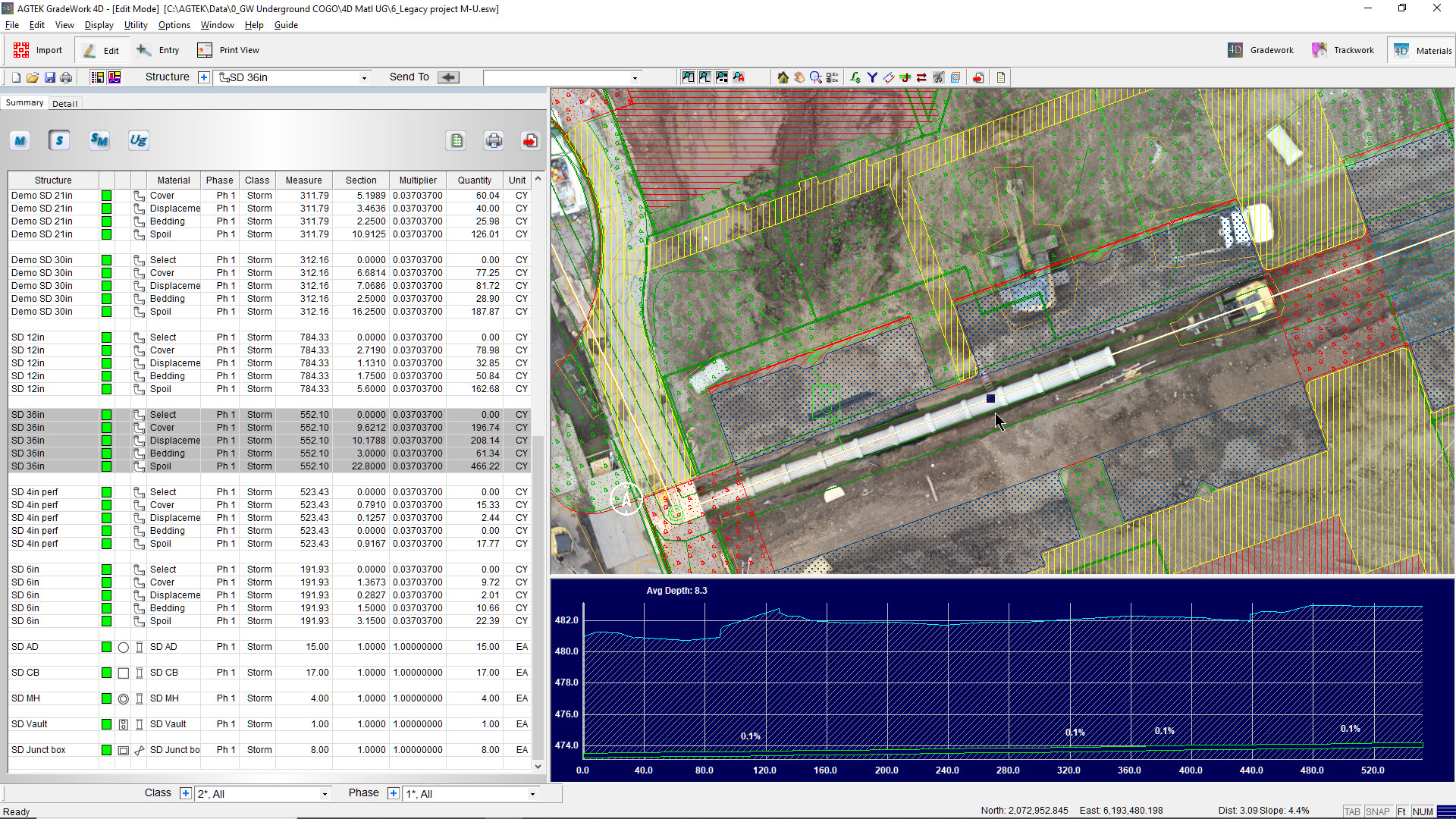Switch to the Detail tab

pos(63,103)
